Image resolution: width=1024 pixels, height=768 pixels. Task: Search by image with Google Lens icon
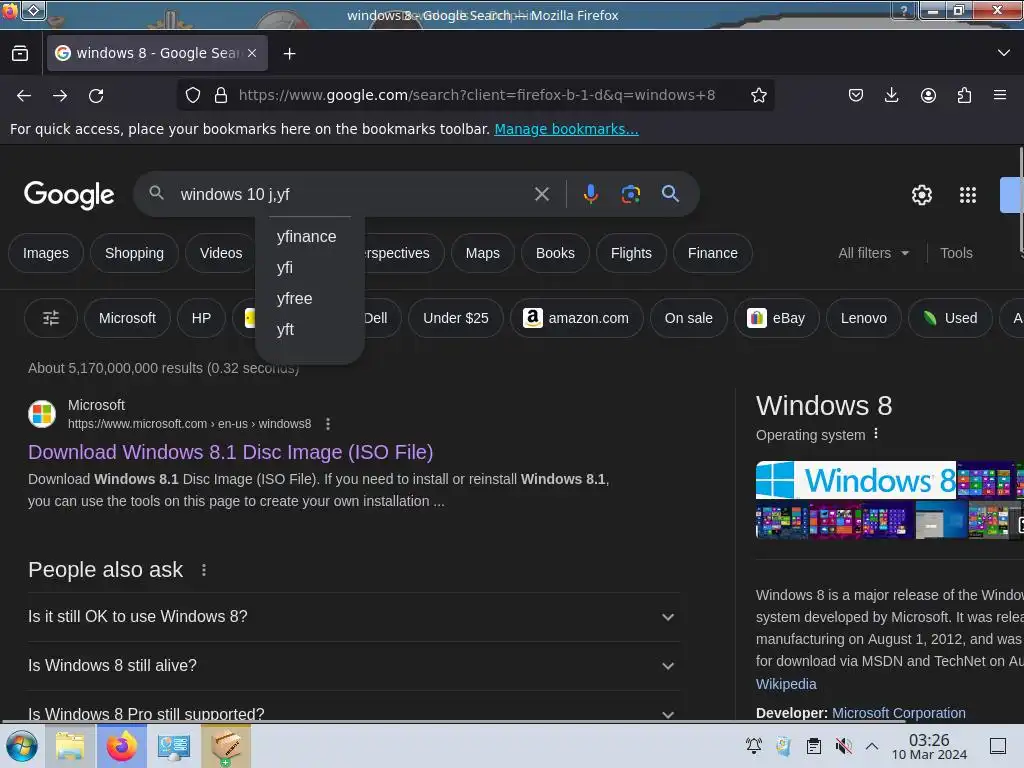coord(630,194)
